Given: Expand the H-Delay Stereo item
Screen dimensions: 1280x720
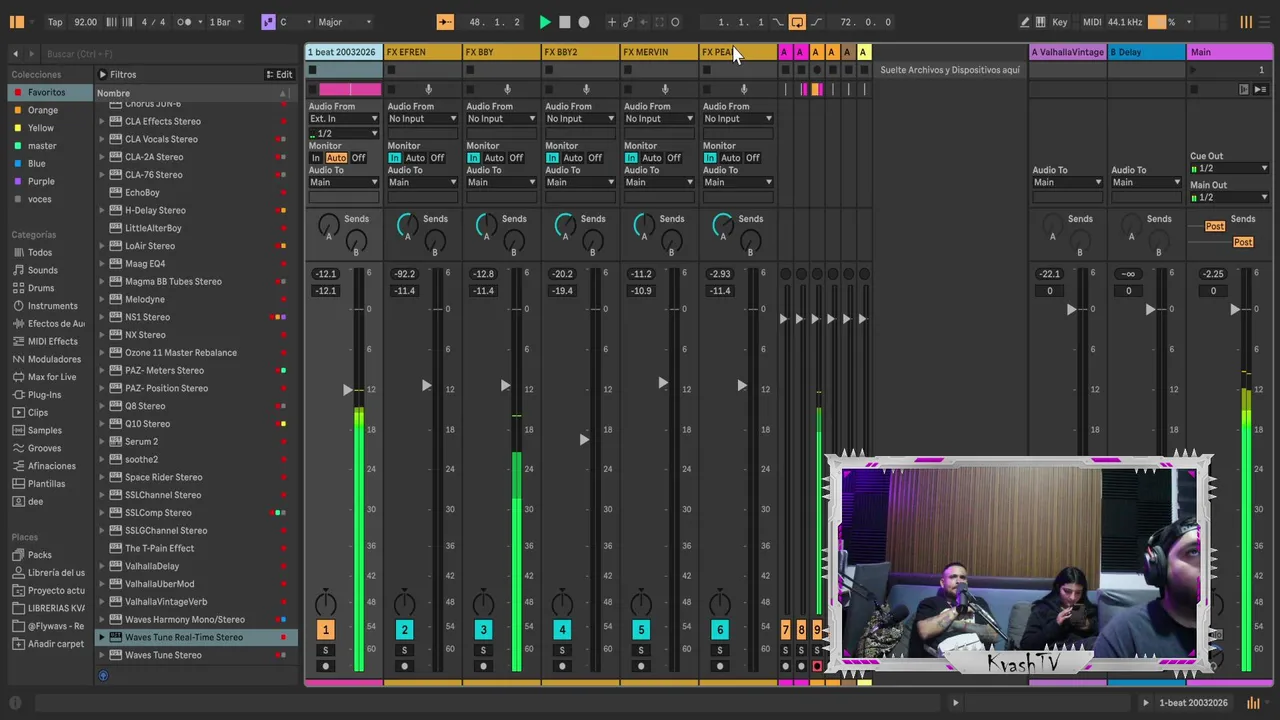Looking at the screenshot, I should (x=102, y=211).
